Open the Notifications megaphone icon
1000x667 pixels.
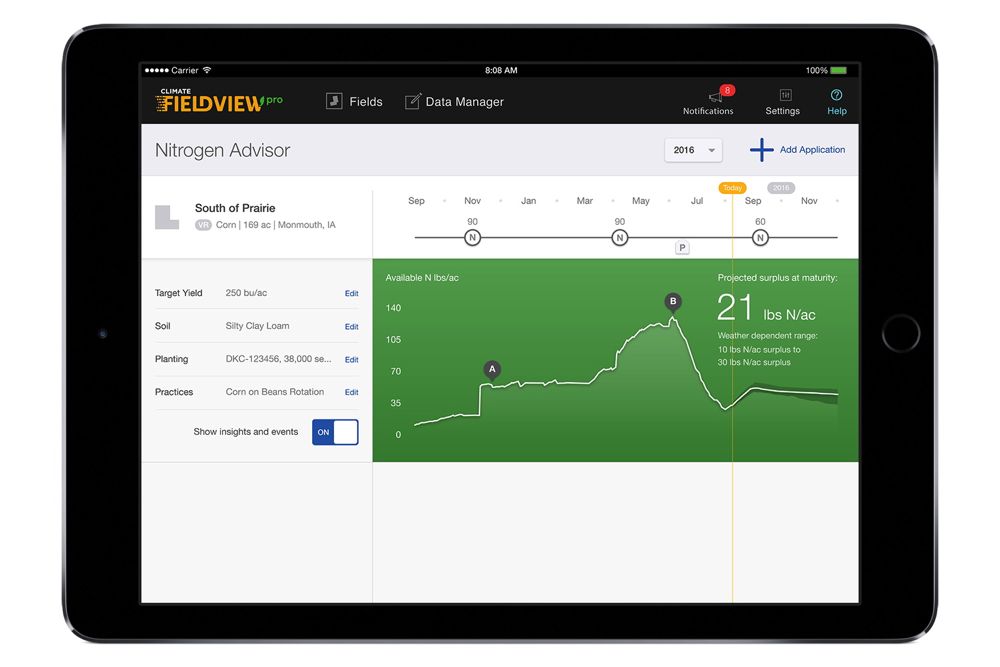715,96
